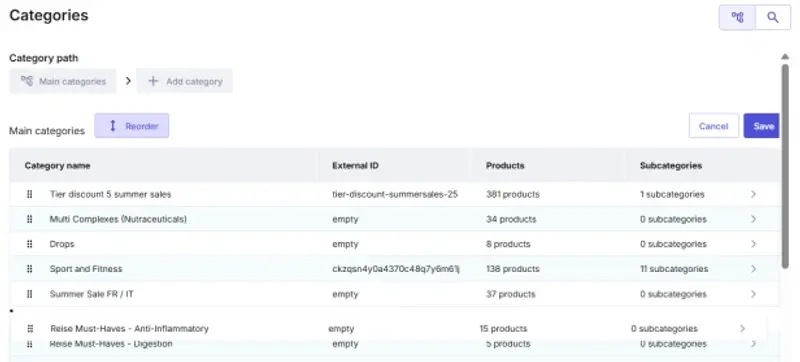Cancel the category reorder
Viewport: 800px width, 362px height.
713,126
